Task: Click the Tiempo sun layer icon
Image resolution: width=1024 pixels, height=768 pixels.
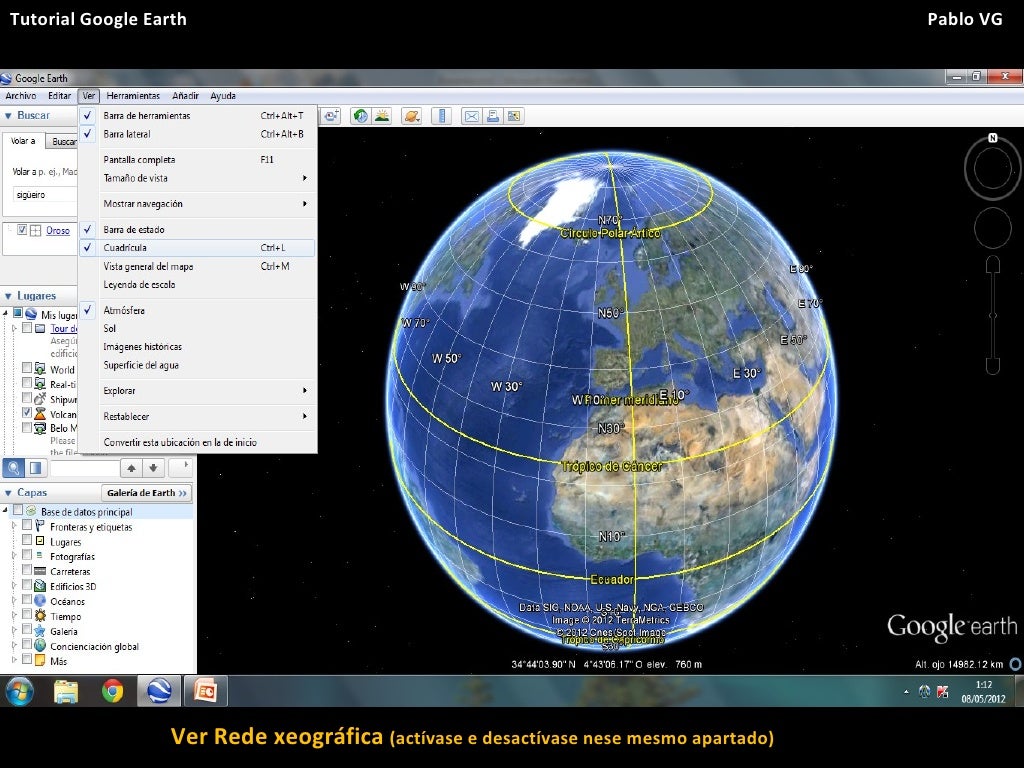Action: [40, 616]
